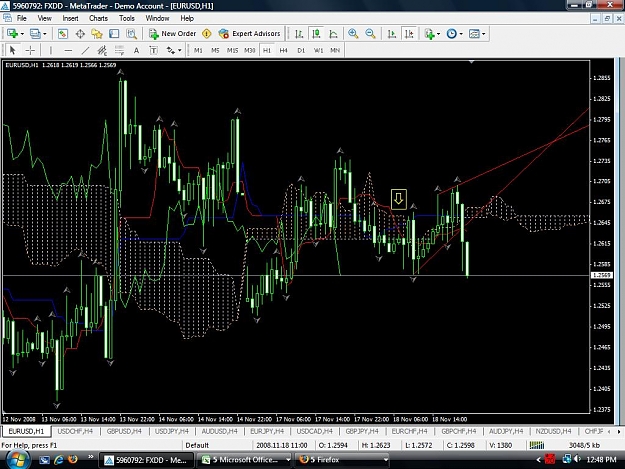This screenshot has width=625, height=469.
Task: Expand the Templates dropdown arrow
Action: click(x=483, y=34)
